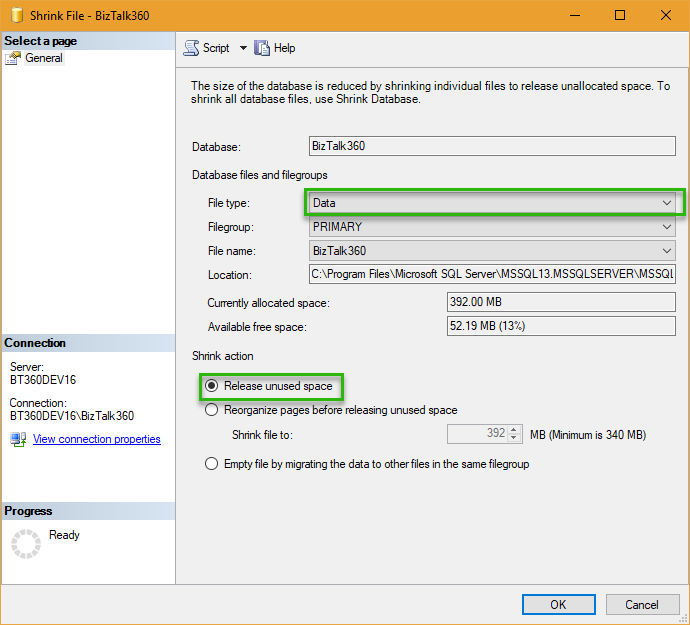Image resolution: width=690 pixels, height=625 pixels.
Task: Click the database icon in the title bar
Action: click(x=17, y=15)
